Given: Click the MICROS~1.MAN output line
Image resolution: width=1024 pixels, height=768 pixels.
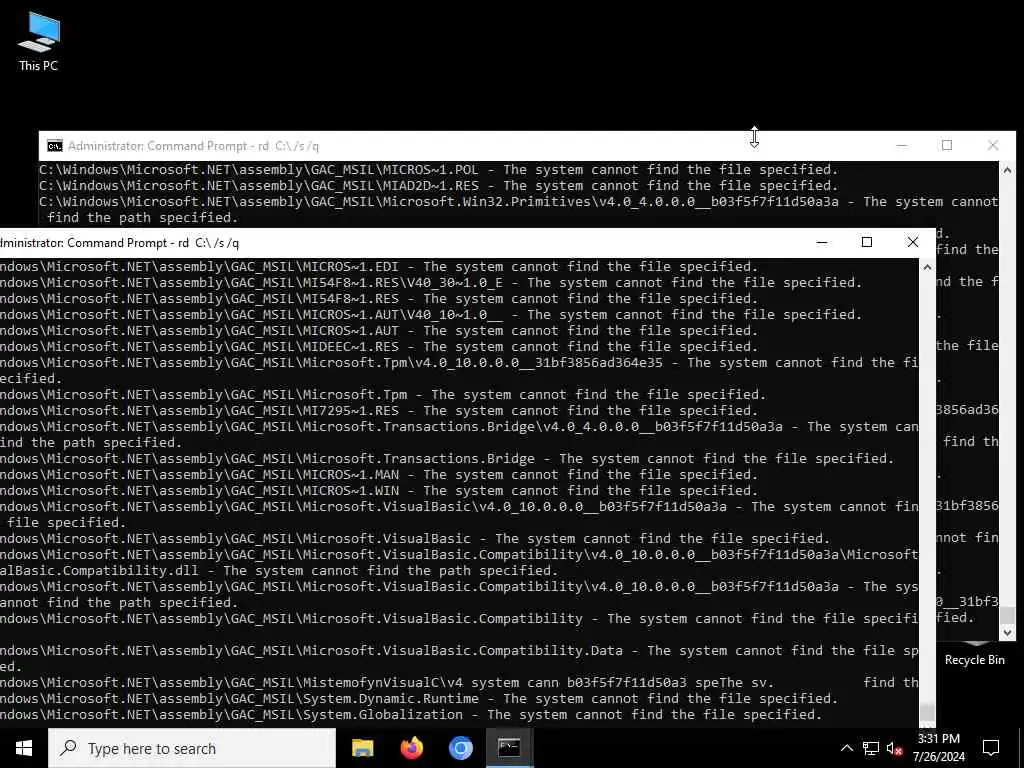Looking at the screenshot, I should coord(379,474).
